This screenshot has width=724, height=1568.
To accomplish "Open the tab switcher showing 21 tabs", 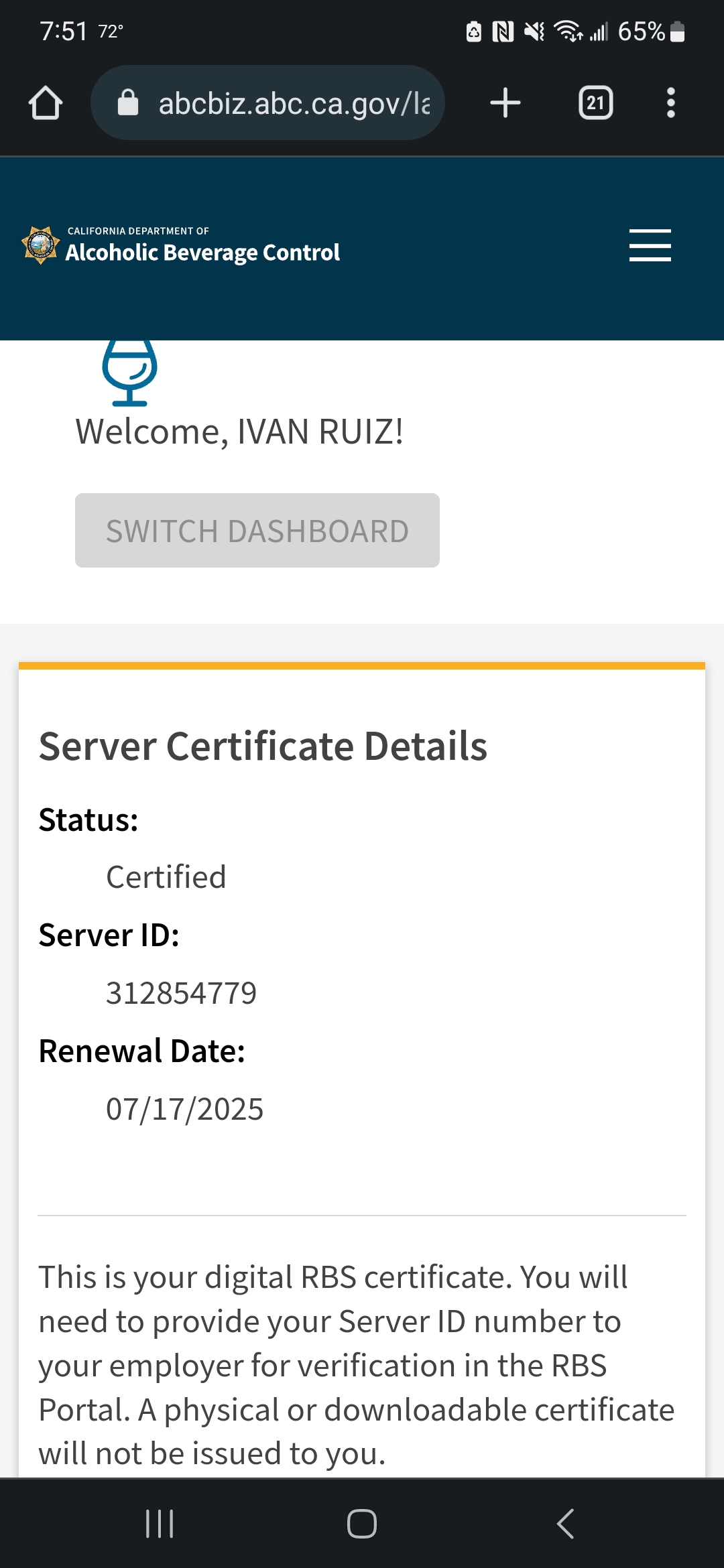I will pos(595,103).
